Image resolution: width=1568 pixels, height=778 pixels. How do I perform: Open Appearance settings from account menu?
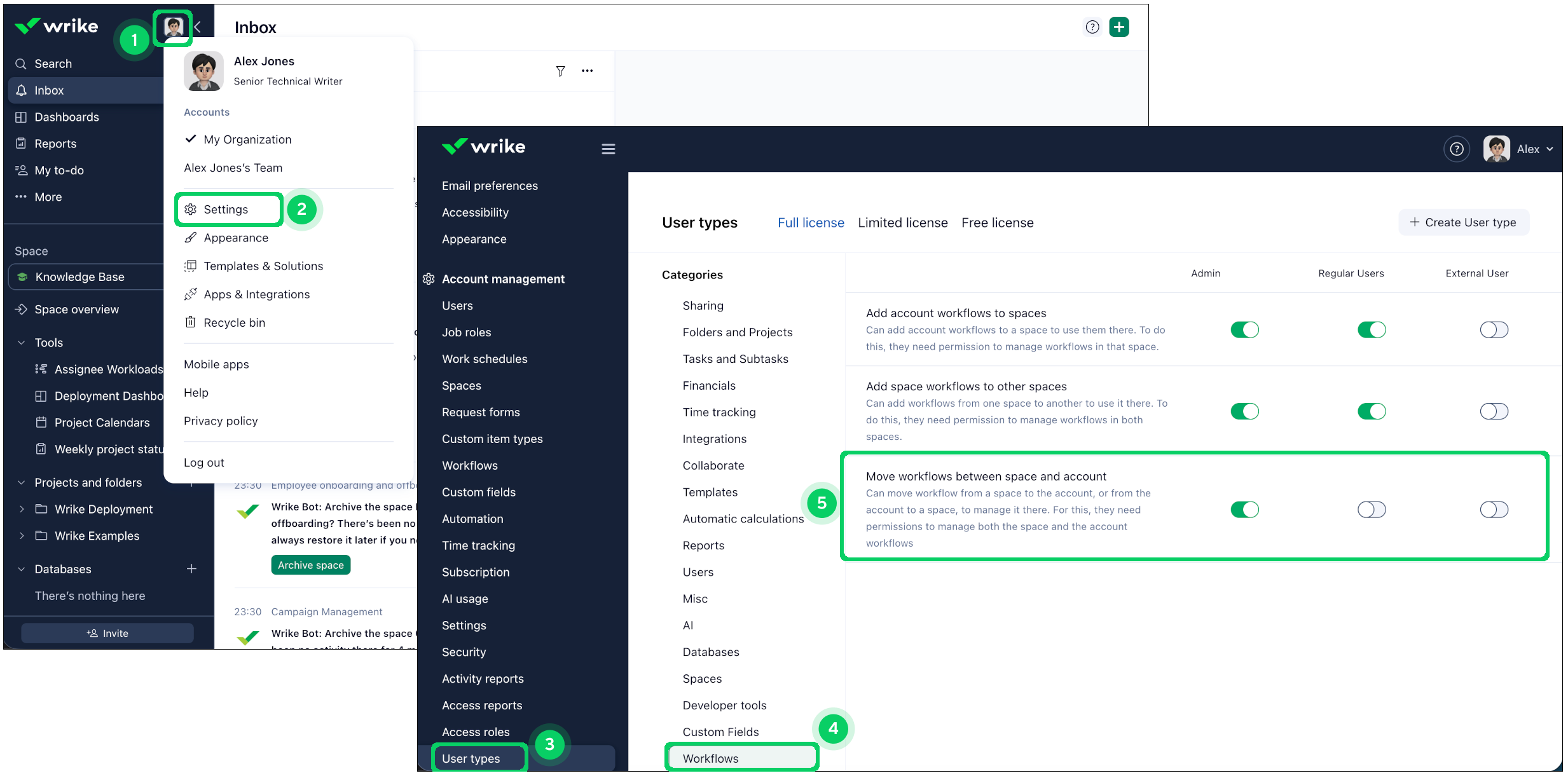pos(235,238)
